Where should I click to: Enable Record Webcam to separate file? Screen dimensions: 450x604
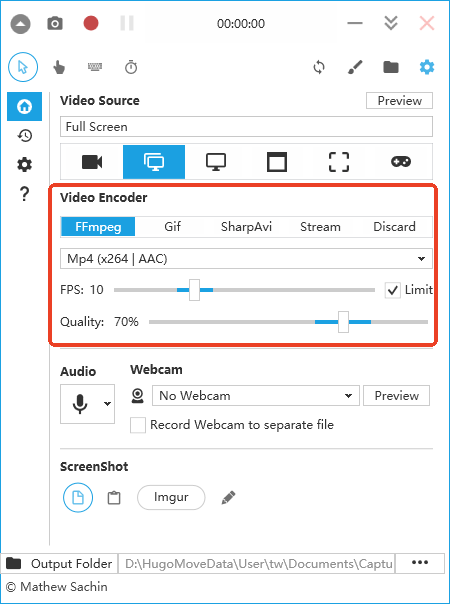pyautogui.click(x=138, y=425)
